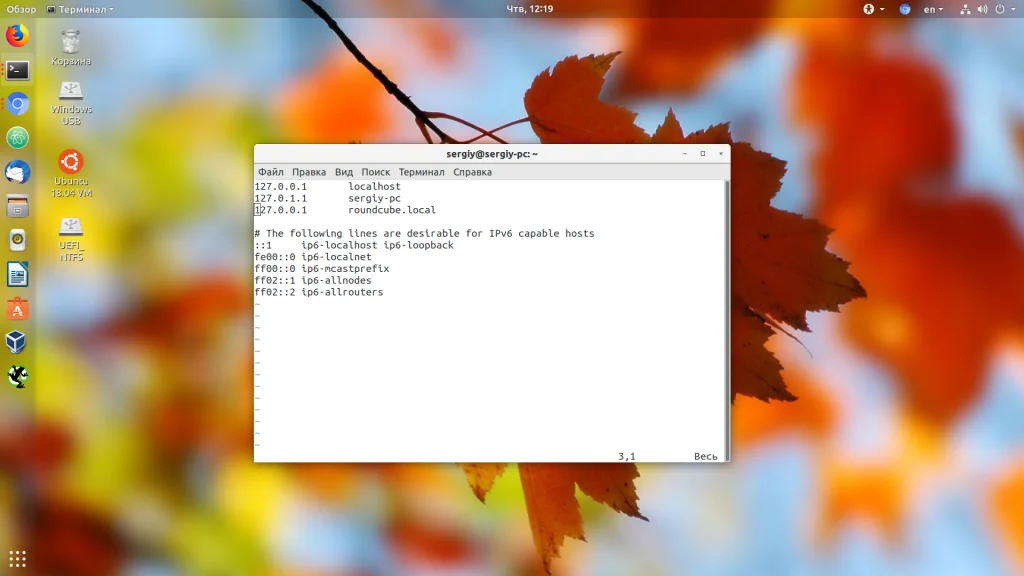Click the Обзор activities button
The image size is (1024, 576).
click(21, 9)
